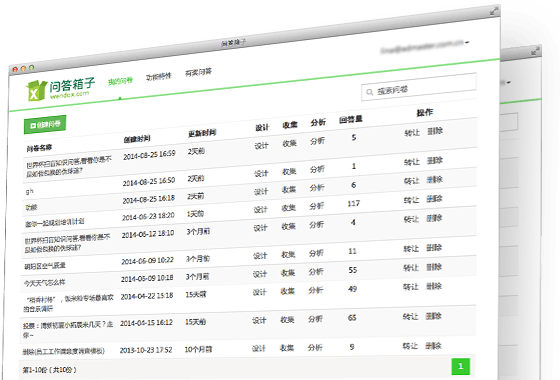
Task: Click the green 创建问卷 button
Action: point(45,125)
